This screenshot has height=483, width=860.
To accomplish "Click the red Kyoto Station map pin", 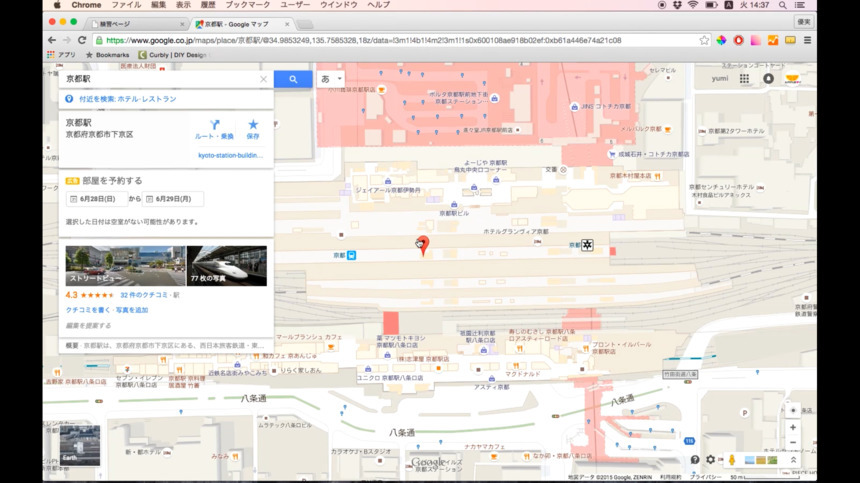I will tap(422, 246).
